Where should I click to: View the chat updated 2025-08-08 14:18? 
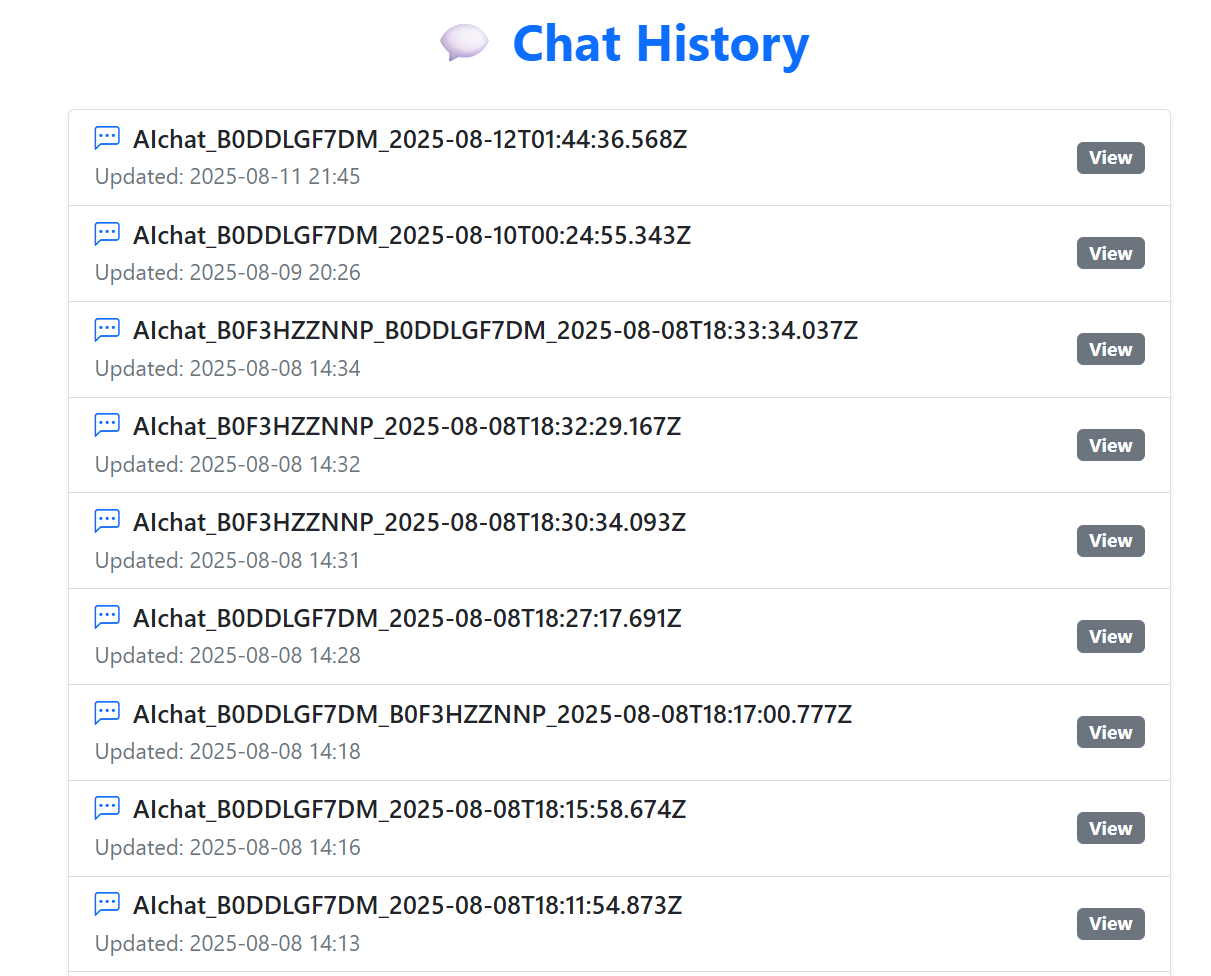1110,732
